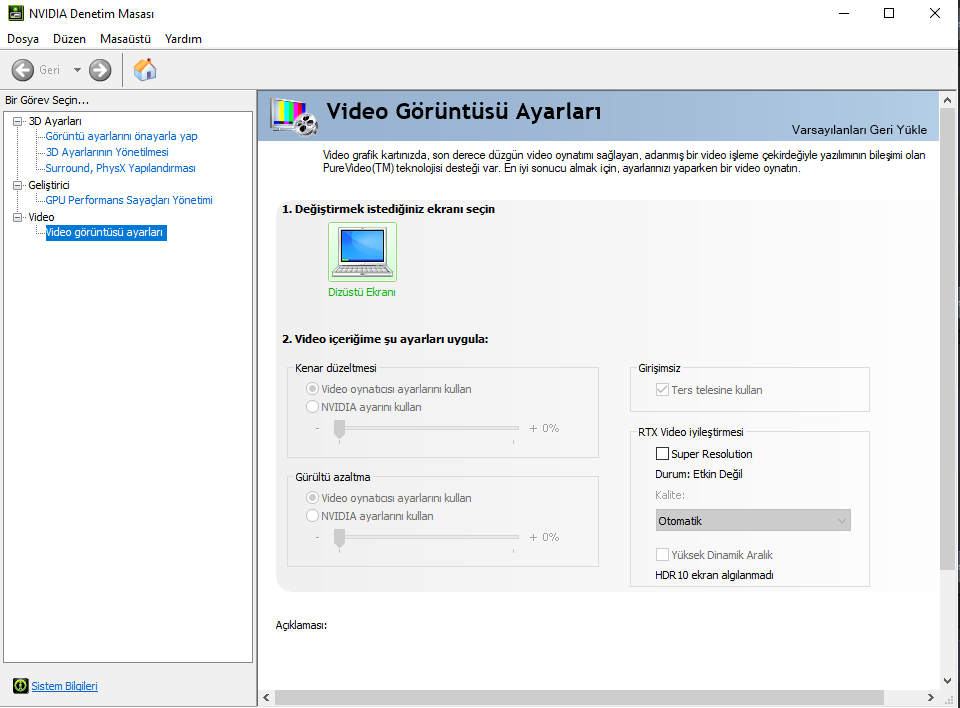Select Gürültü azaltma video player settings radio

[312, 498]
